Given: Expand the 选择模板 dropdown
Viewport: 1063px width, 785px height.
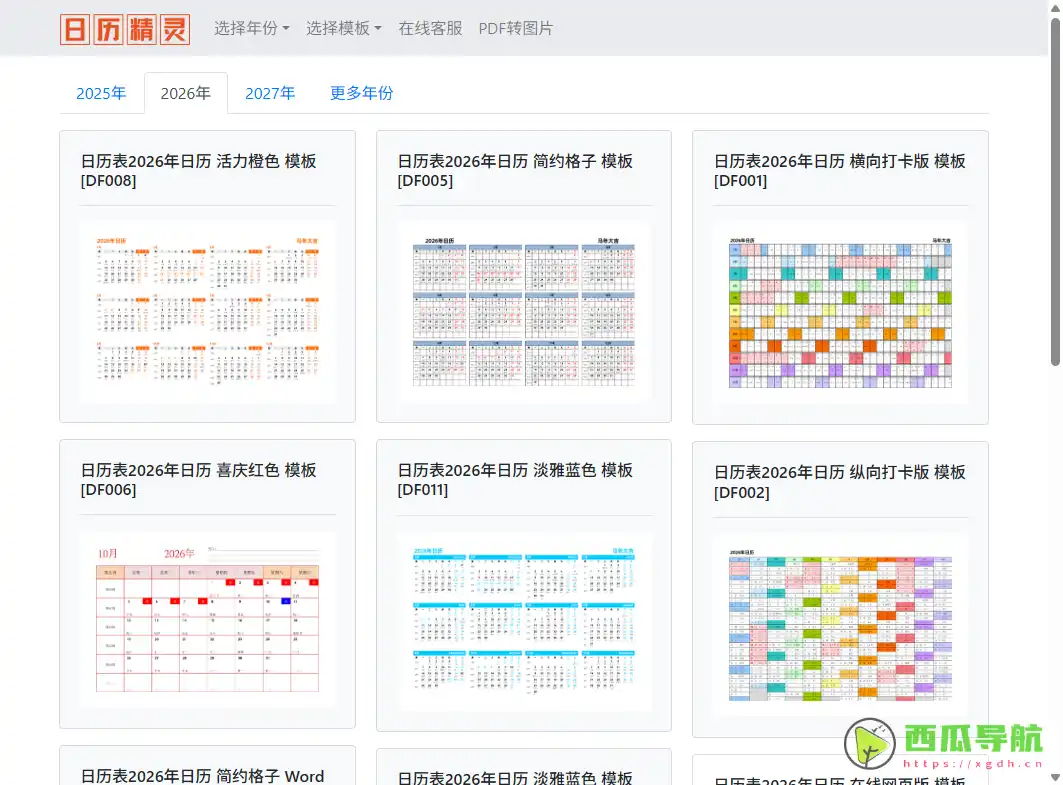Looking at the screenshot, I should (x=343, y=29).
